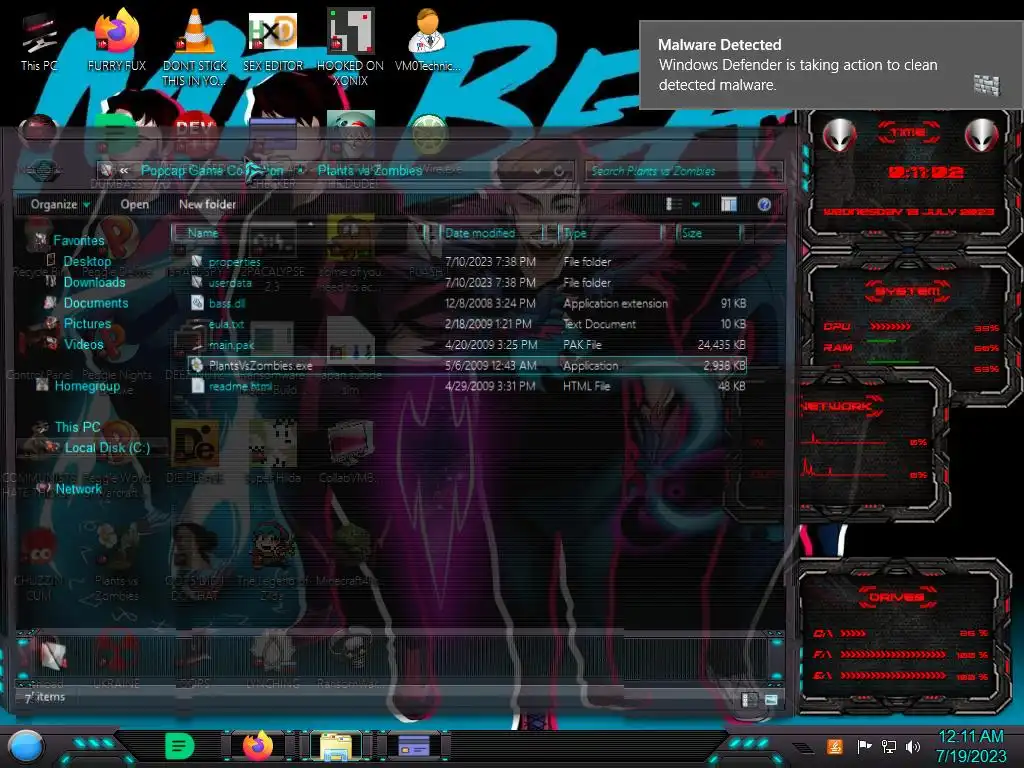Select the bass.dll file

coord(466,303)
